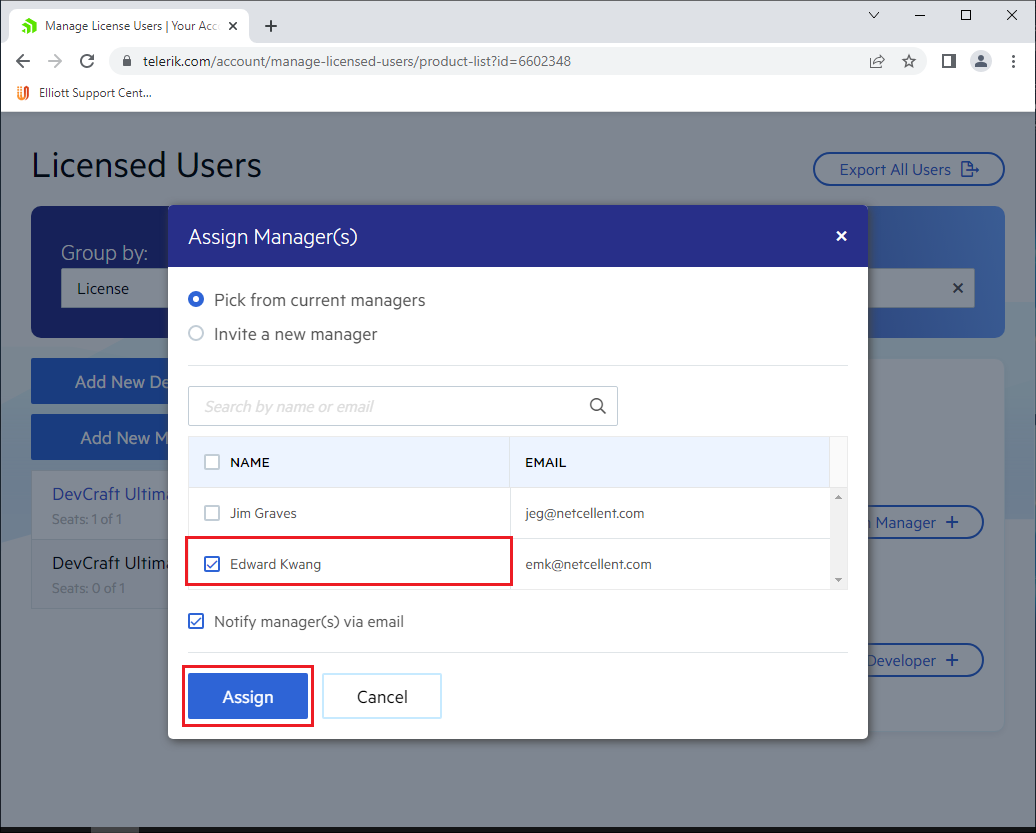Share this page via share icon
The height and width of the screenshot is (833, 1036).
[x=877, y=61]
